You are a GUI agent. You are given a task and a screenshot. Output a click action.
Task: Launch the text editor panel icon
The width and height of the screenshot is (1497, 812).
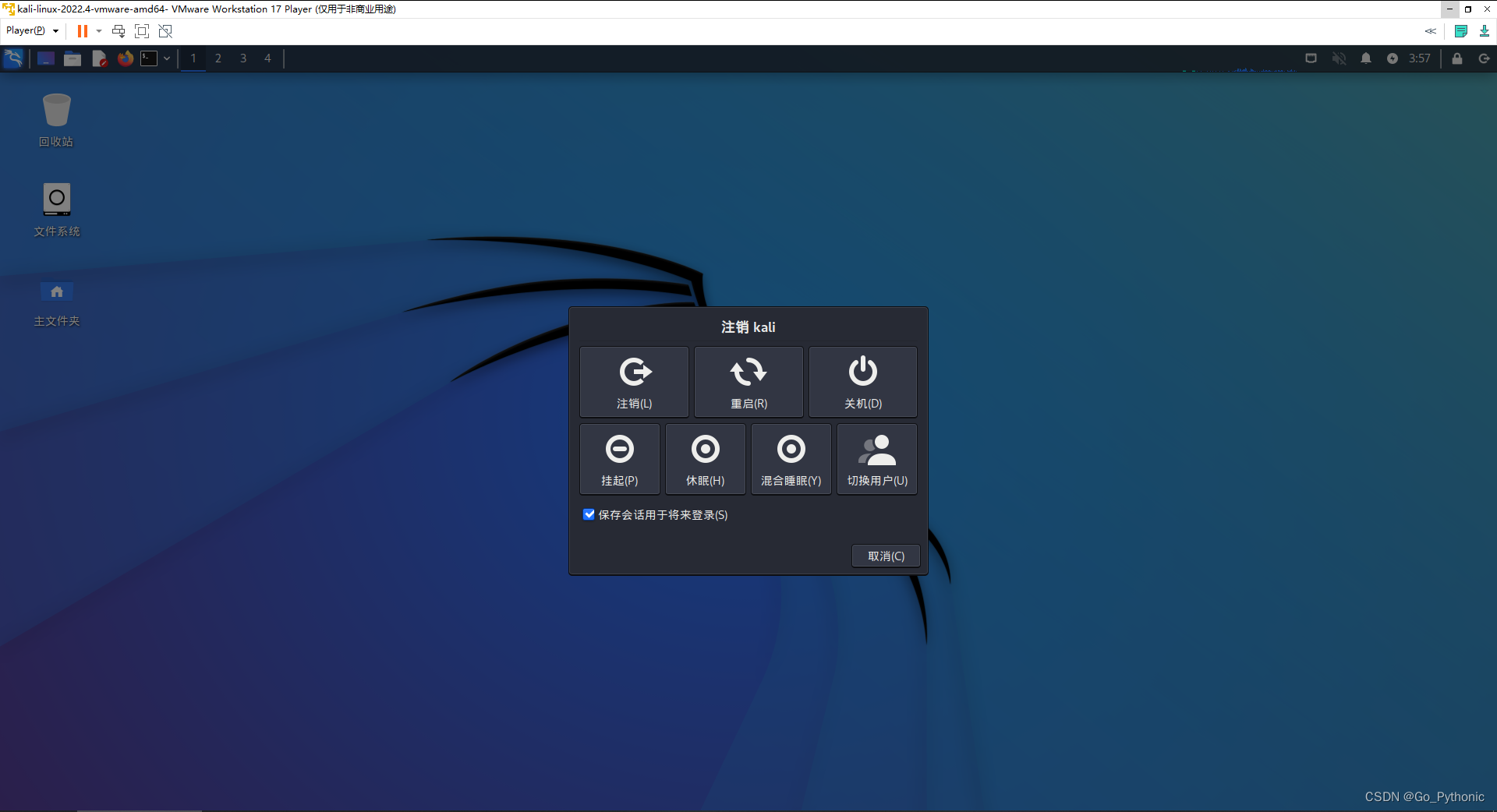99,58
